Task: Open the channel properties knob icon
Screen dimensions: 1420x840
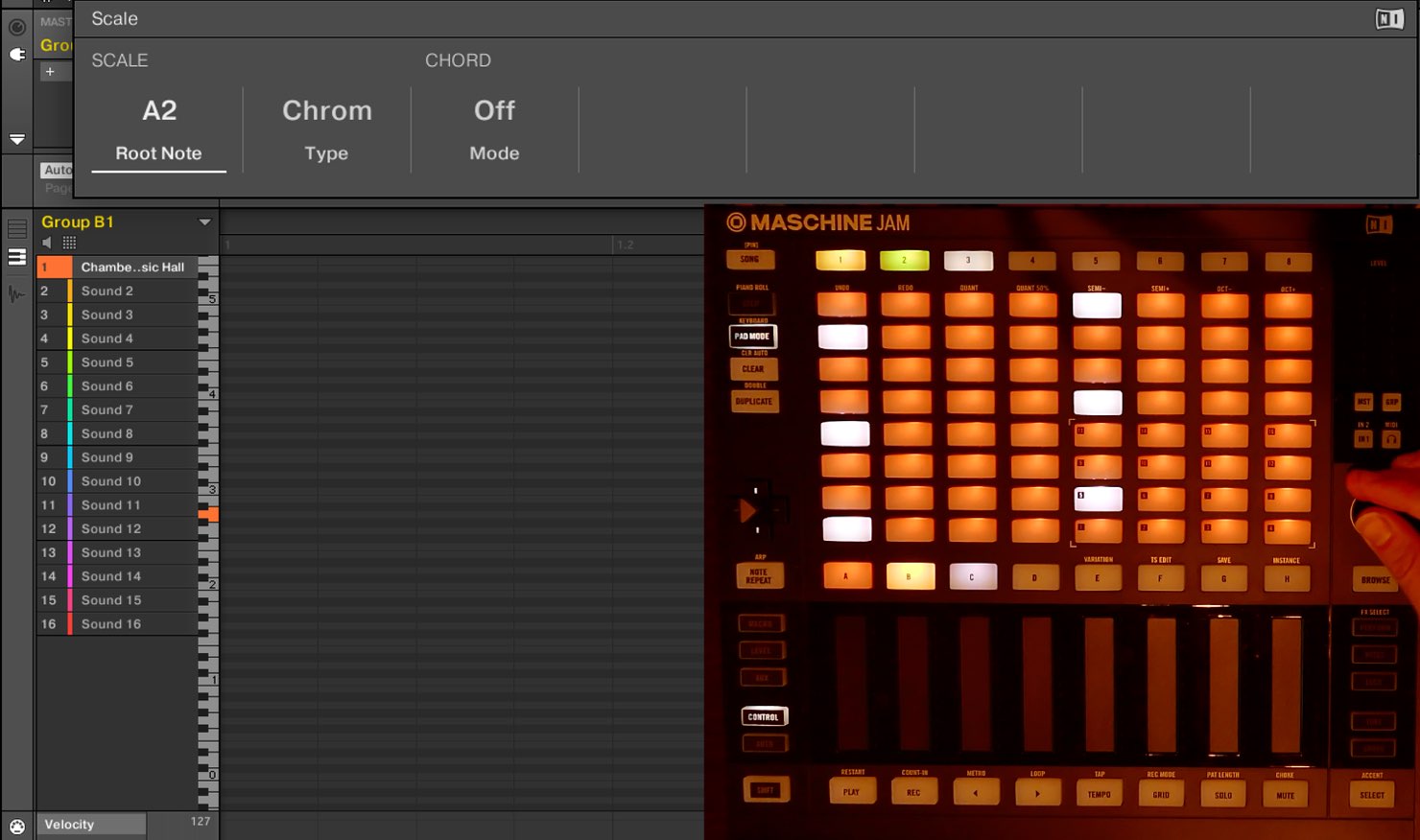Action: 17,27
